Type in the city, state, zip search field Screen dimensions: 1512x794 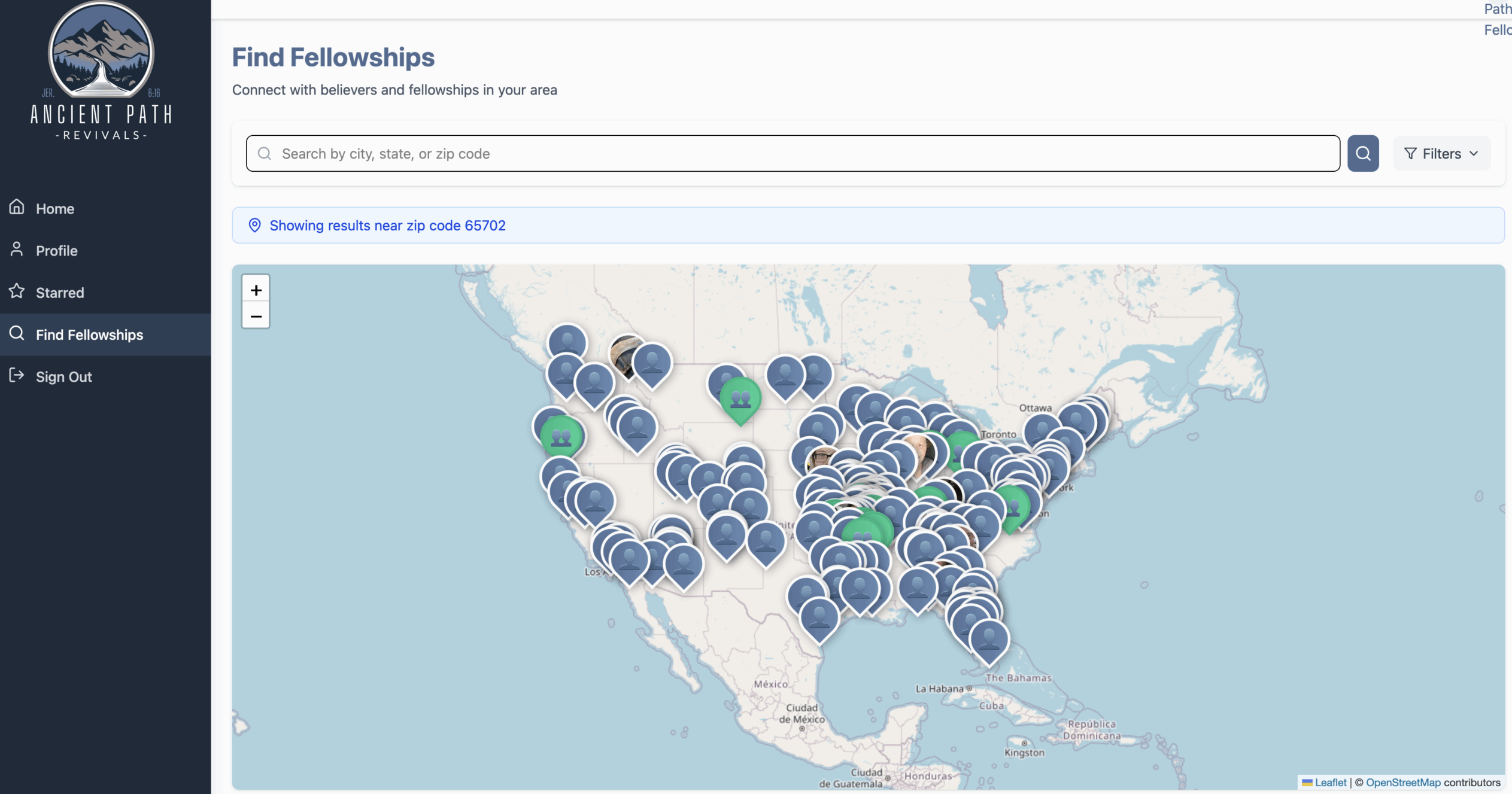792,154
